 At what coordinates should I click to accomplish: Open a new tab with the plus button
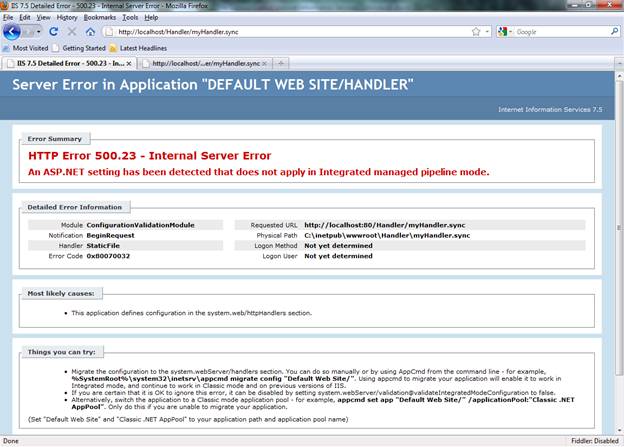pyautogui.click(x=281, y=64)
